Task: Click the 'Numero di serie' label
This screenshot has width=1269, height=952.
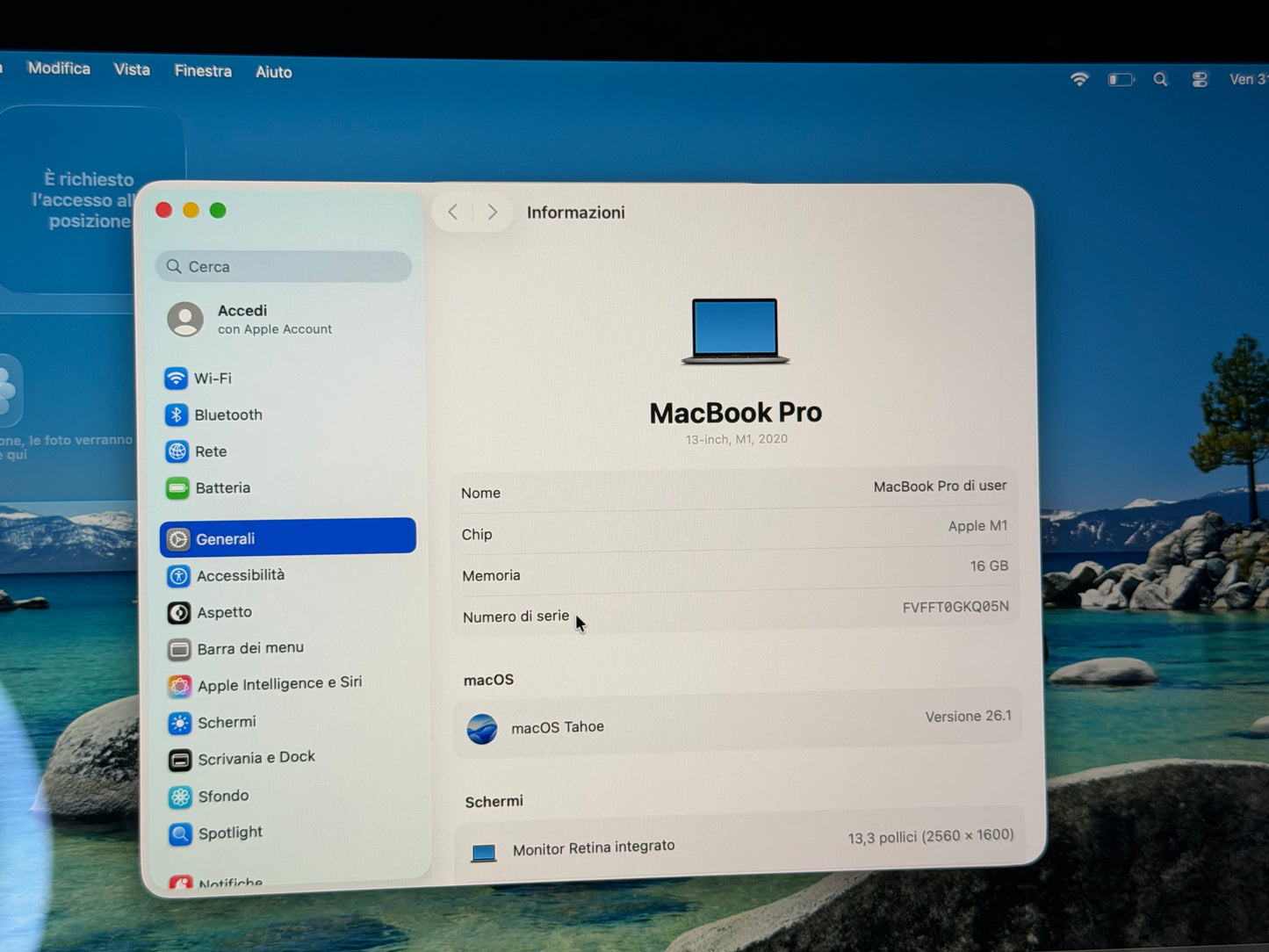Action: point(516,617)
